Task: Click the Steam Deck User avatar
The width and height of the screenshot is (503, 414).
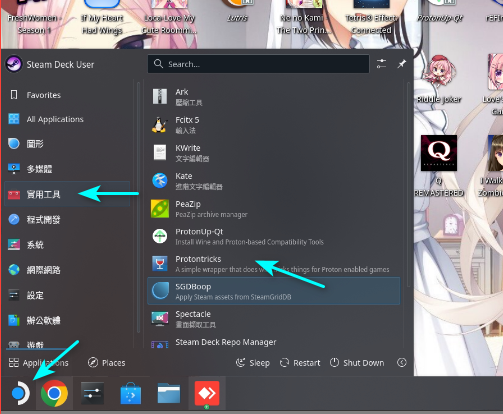Action: [x=14, y=64]
